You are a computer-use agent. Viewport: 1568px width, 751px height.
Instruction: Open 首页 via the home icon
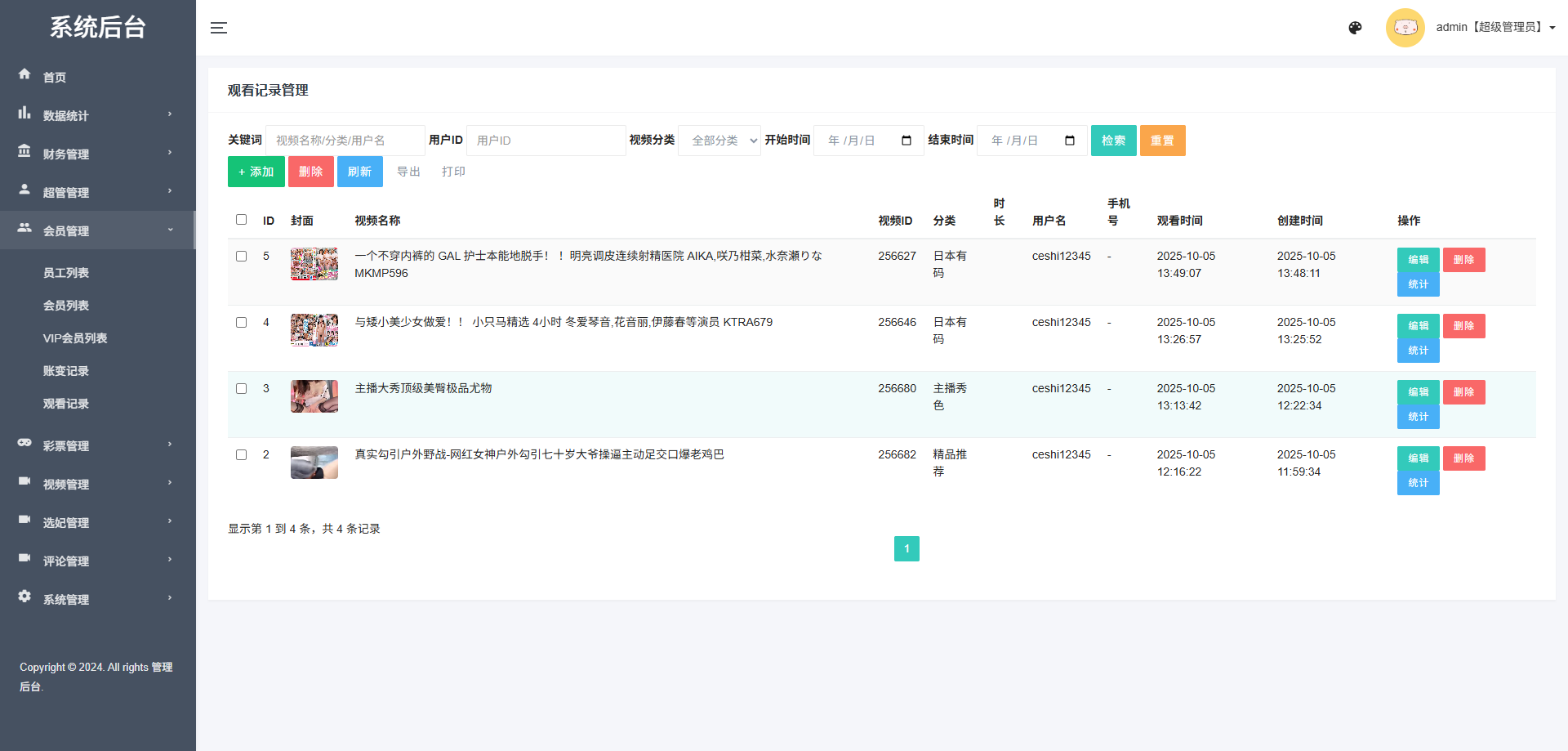click(24, 74)
